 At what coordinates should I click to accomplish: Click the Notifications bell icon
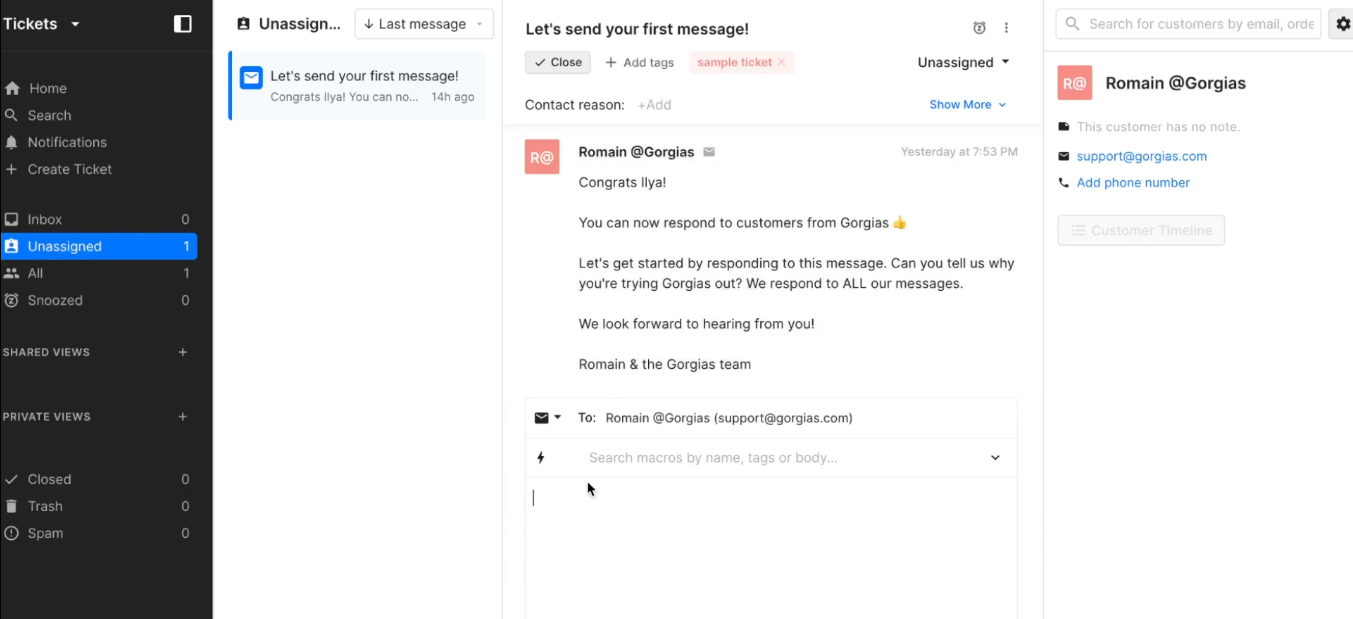point(12,142)
